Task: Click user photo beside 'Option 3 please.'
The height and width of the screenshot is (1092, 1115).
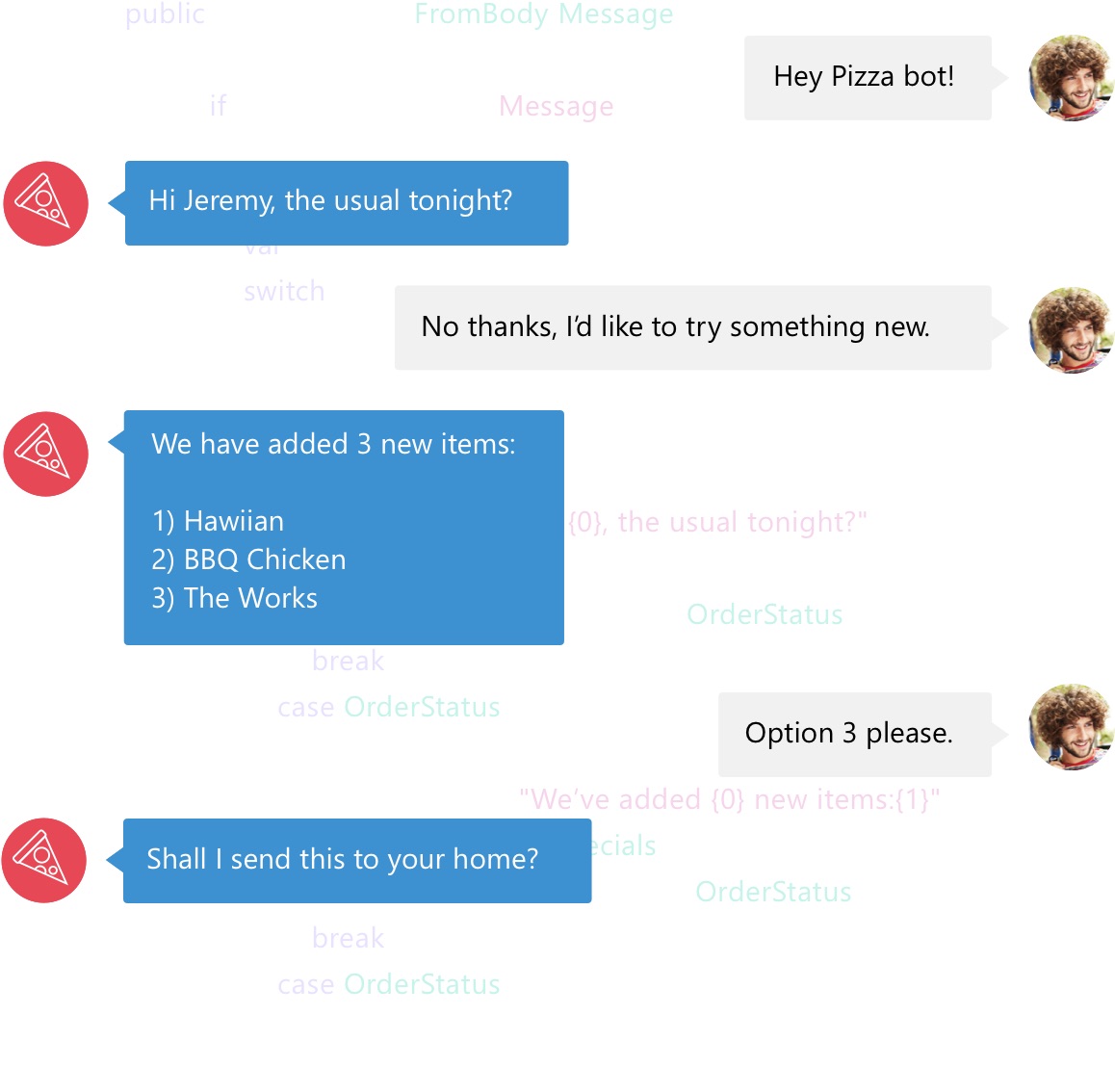Action: 1072,727
